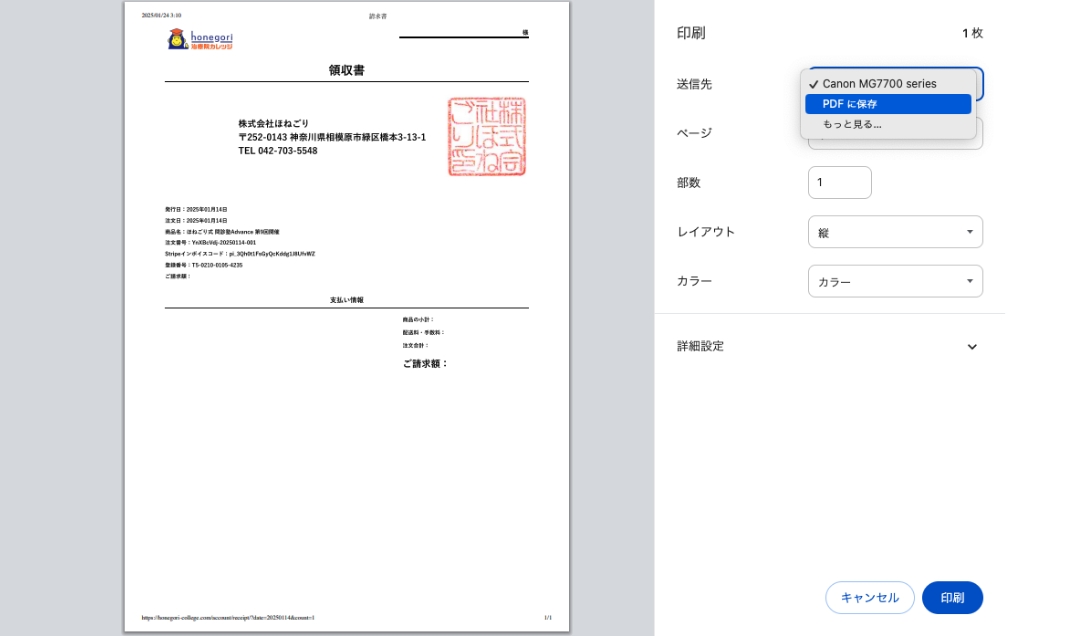This screenshot has height=636, width=1080.
Task: Click the address line 〒252-0143
Action: (332, 137)
